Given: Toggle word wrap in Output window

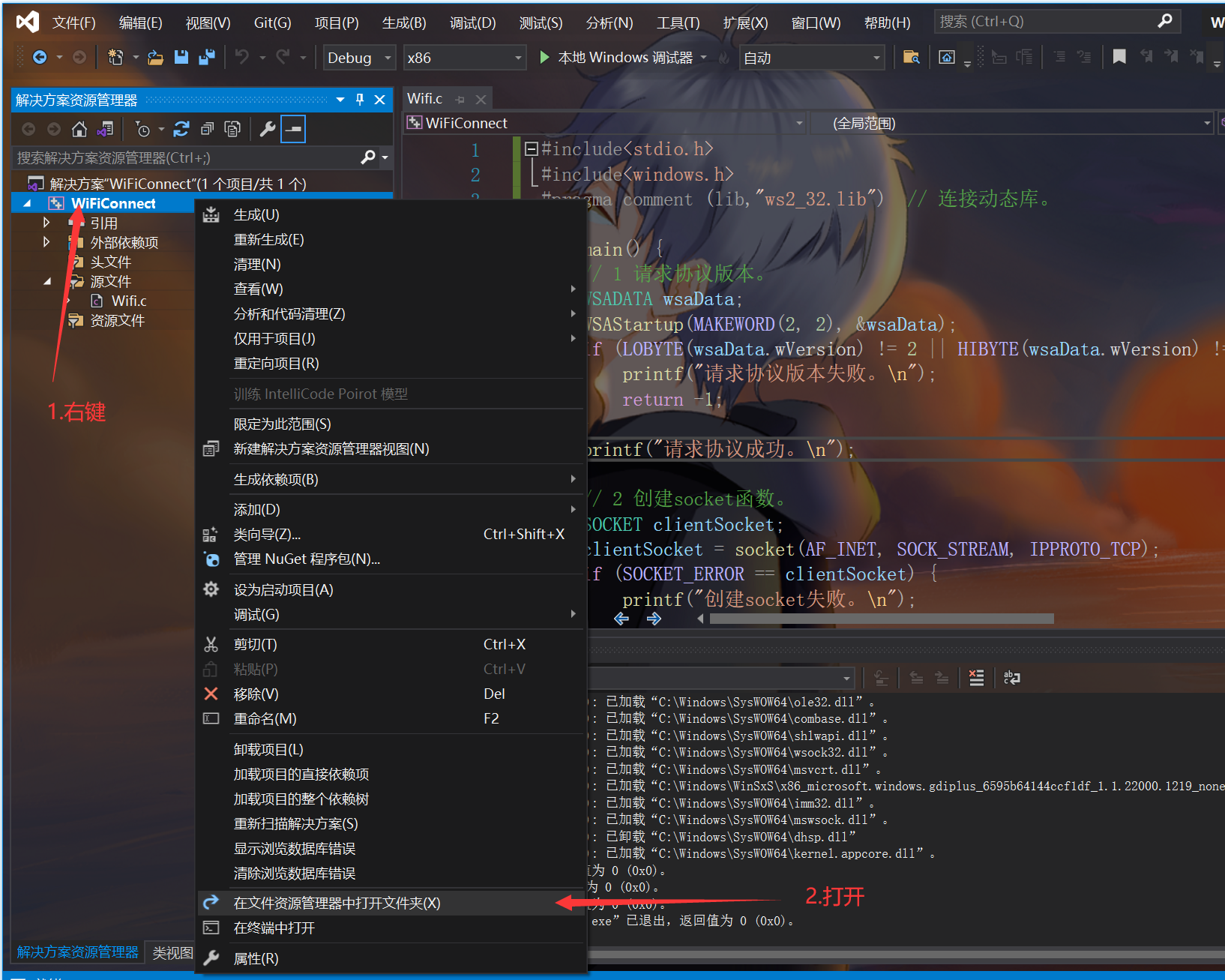Looking at the screenshot, I should click(1012, 678).
